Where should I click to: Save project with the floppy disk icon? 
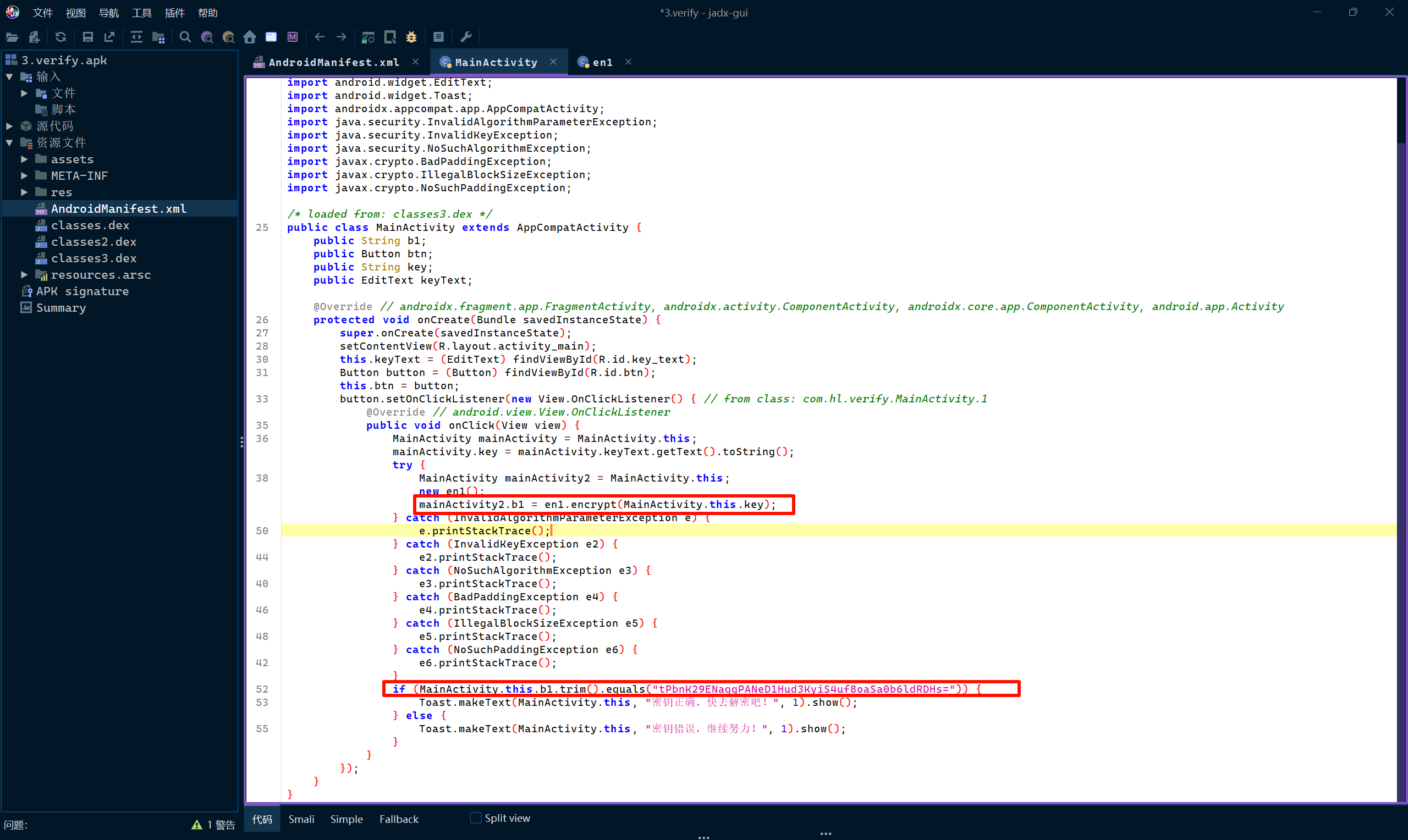(88, 37)
